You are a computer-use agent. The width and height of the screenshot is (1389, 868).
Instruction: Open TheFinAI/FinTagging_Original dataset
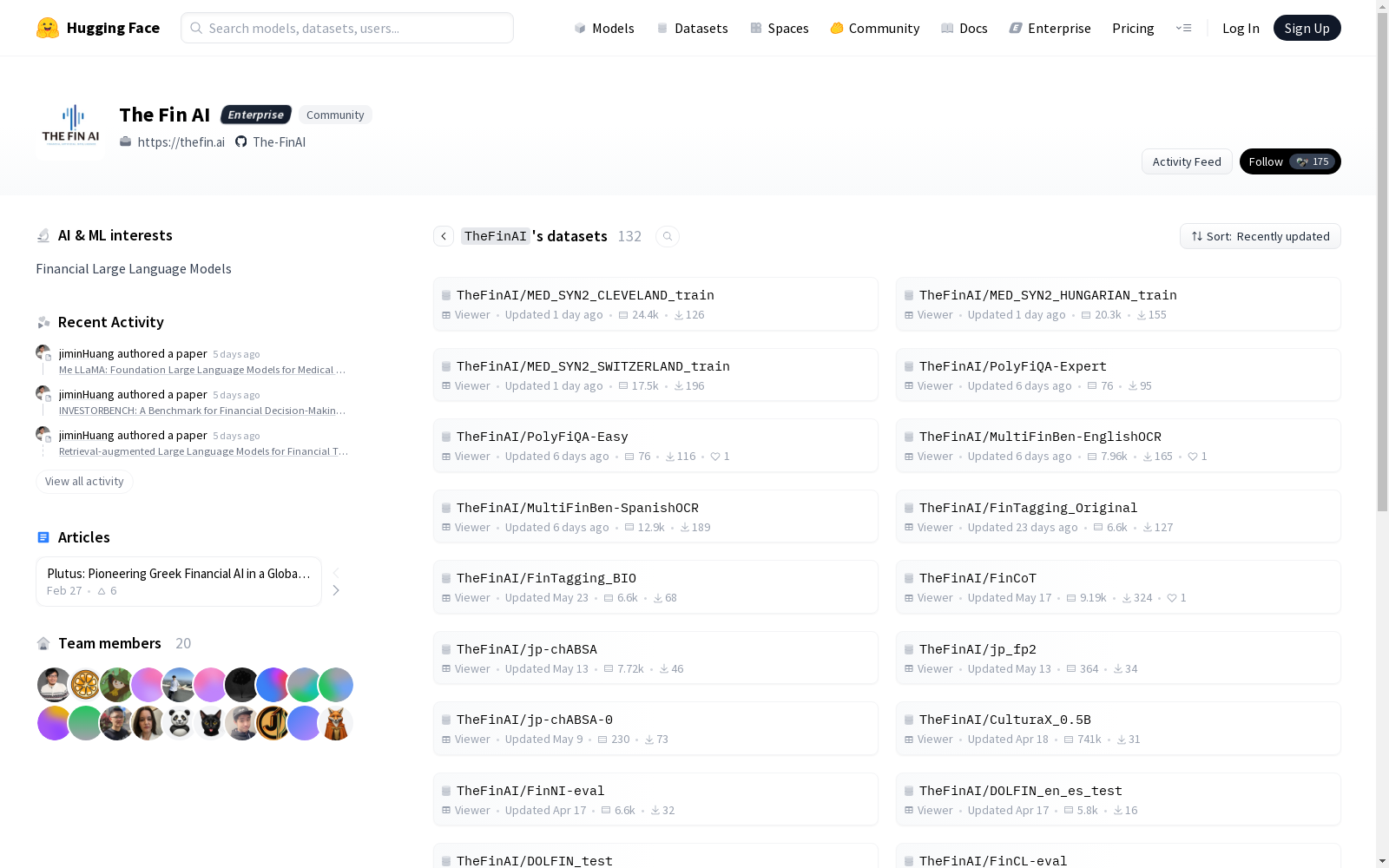coord(1118,516)
